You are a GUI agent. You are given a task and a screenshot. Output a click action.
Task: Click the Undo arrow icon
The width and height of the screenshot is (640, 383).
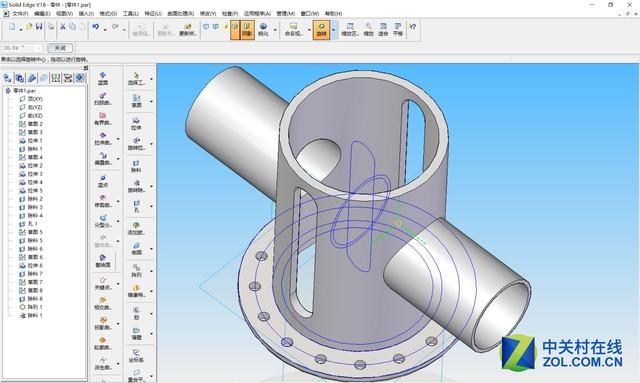(96, 27)
